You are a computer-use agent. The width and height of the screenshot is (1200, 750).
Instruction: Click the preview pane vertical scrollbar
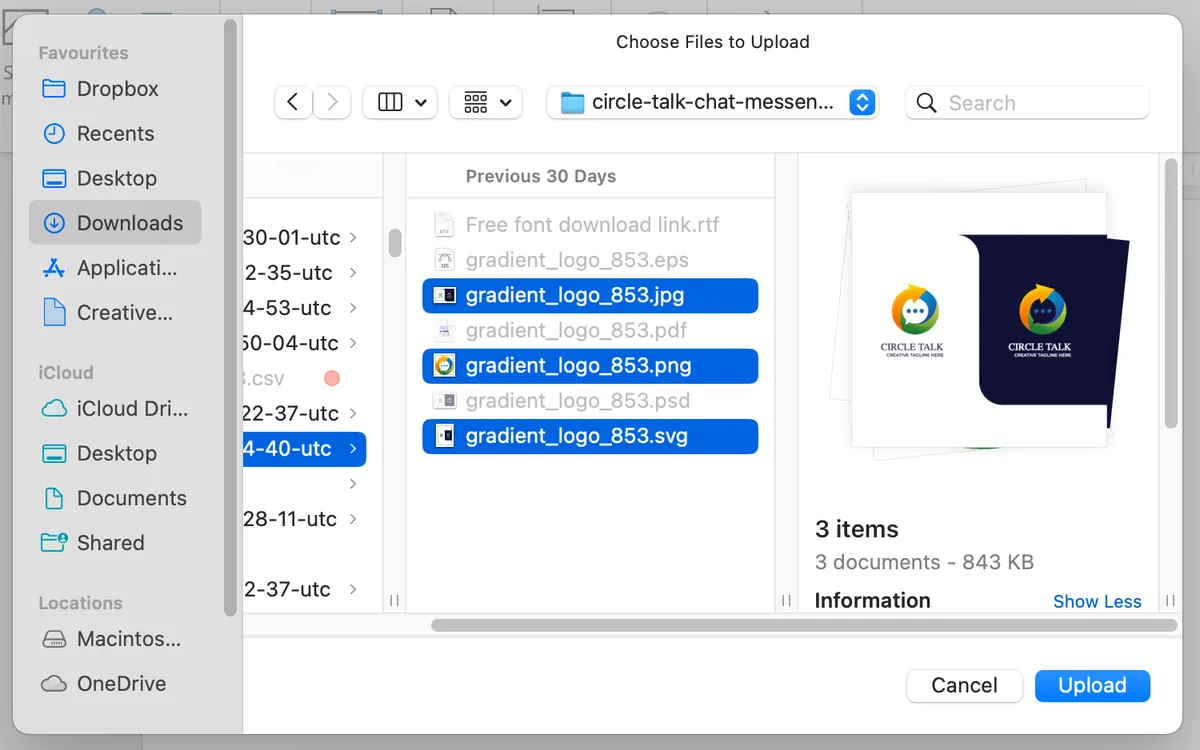click(x=1171, y=293)
